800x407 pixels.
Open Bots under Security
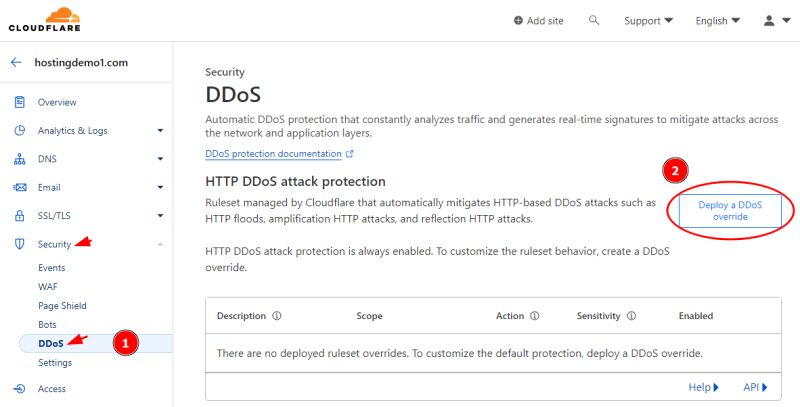(x=47, y=324)
